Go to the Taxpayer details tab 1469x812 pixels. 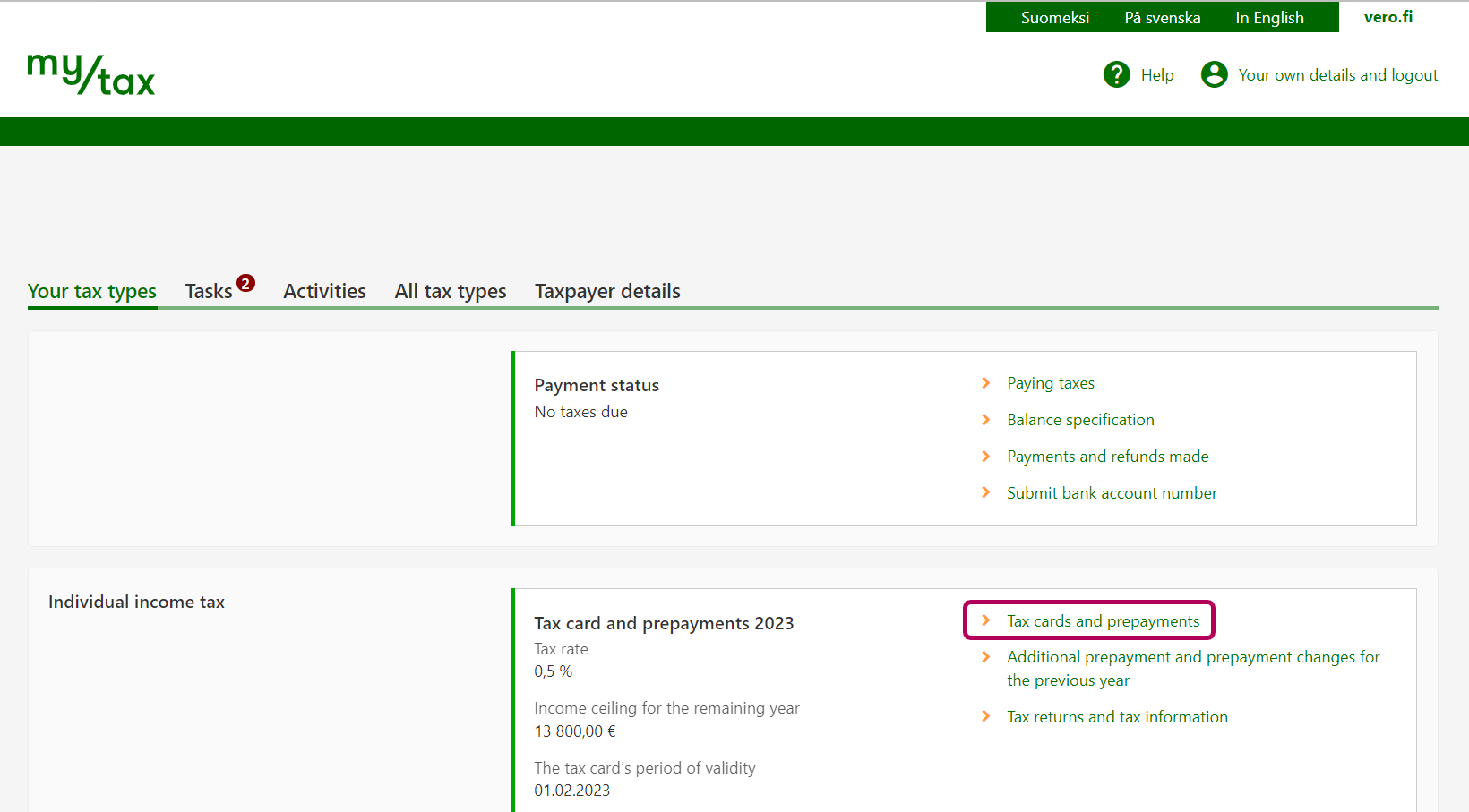pyautogui.click(x=607, y=292)
